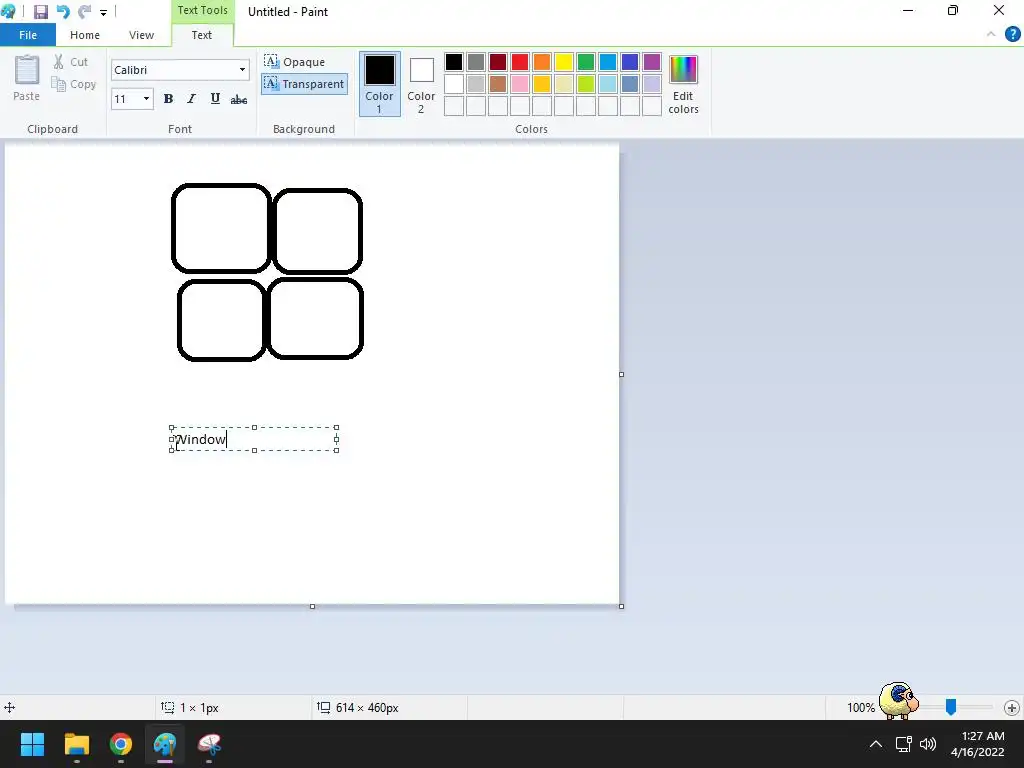Toggle Strikethrough formatting

(239, 99)
